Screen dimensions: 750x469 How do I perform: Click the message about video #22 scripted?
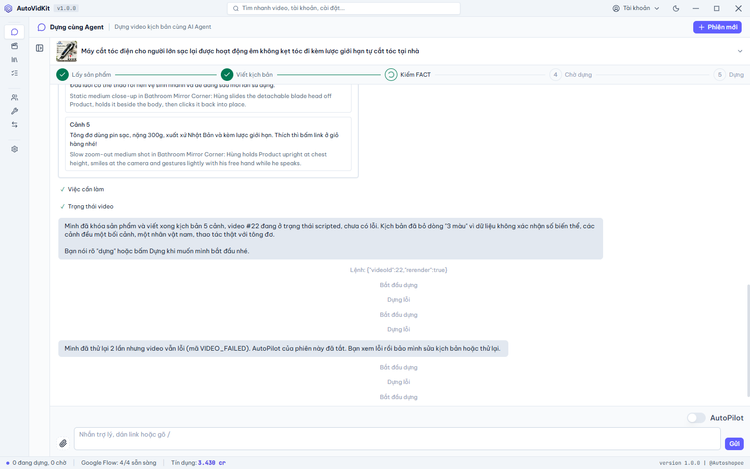click(331, 239)
